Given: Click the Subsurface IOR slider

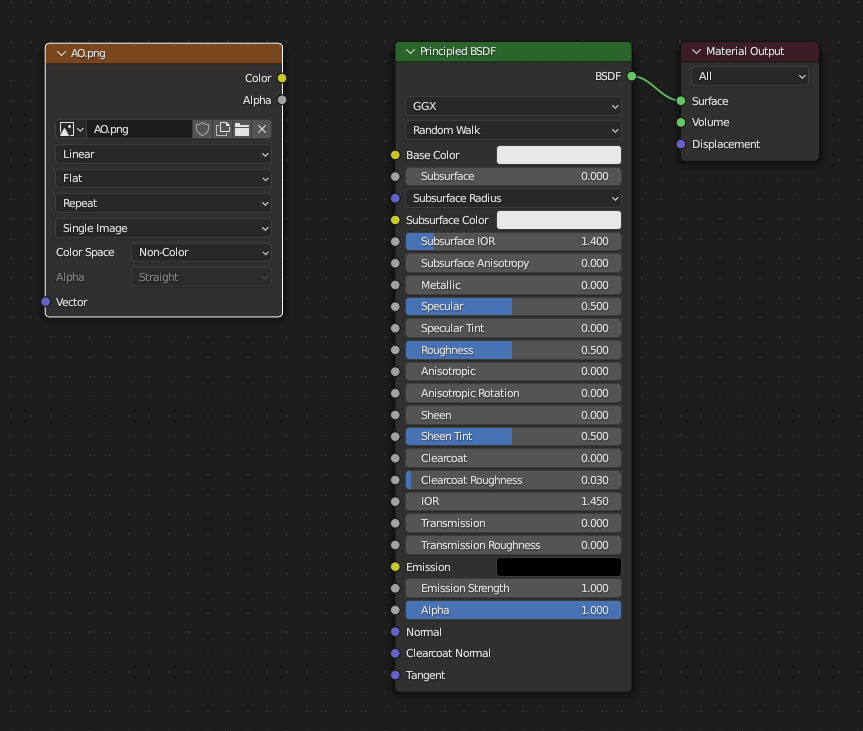Looking at the screenshot, I should pos(514,241).
